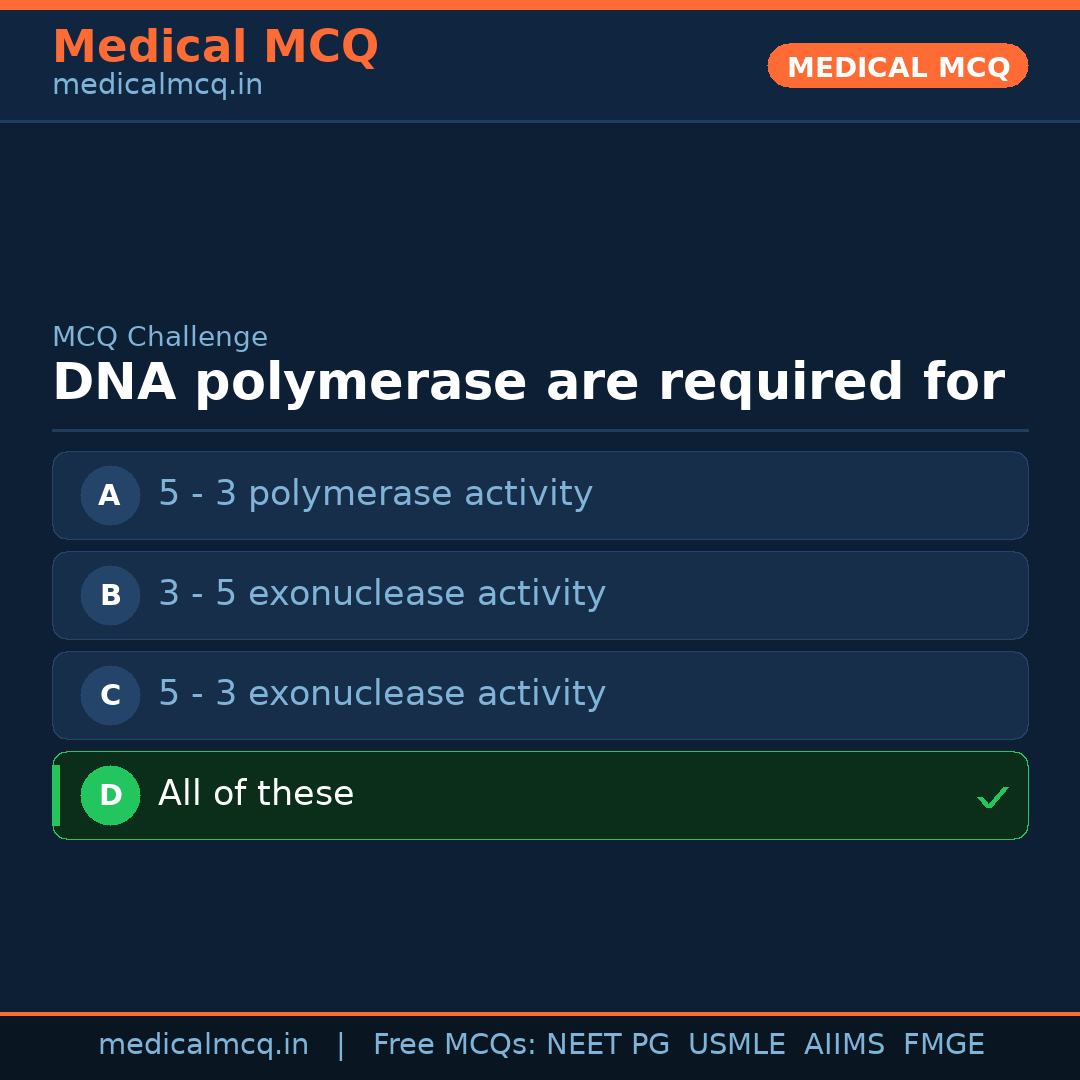The height and width of the screenshot is (1080, 1080).
Task: Click the Medical MCQ header title
Action: [215, 47]
